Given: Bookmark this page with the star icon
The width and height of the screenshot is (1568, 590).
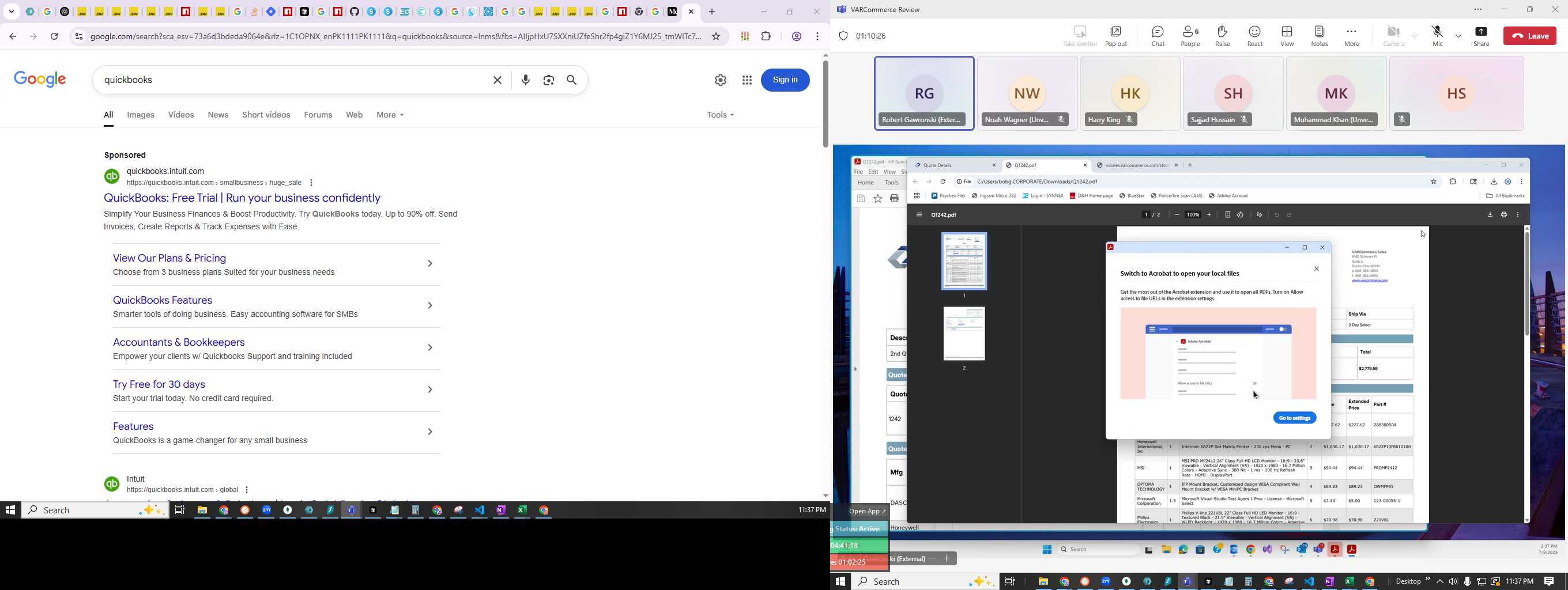Looking at the screenshot, I should [x=717, y=36].
